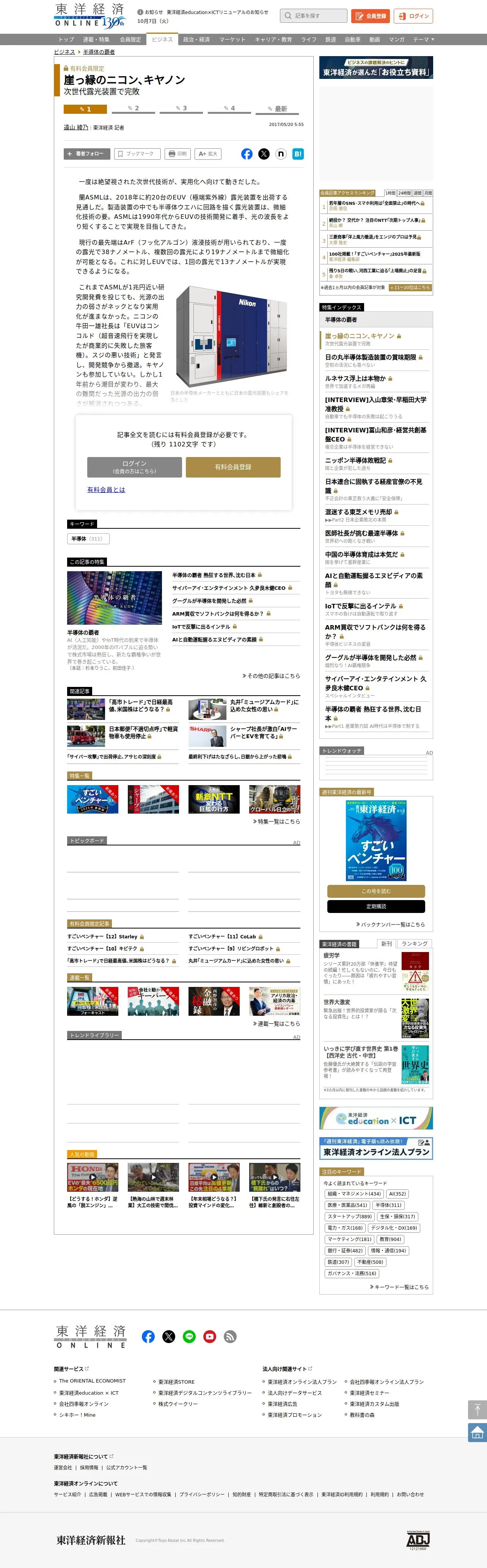Open footer Facebook icon
This screenshot has height=1568, width=487.
tap(148, 1337)
